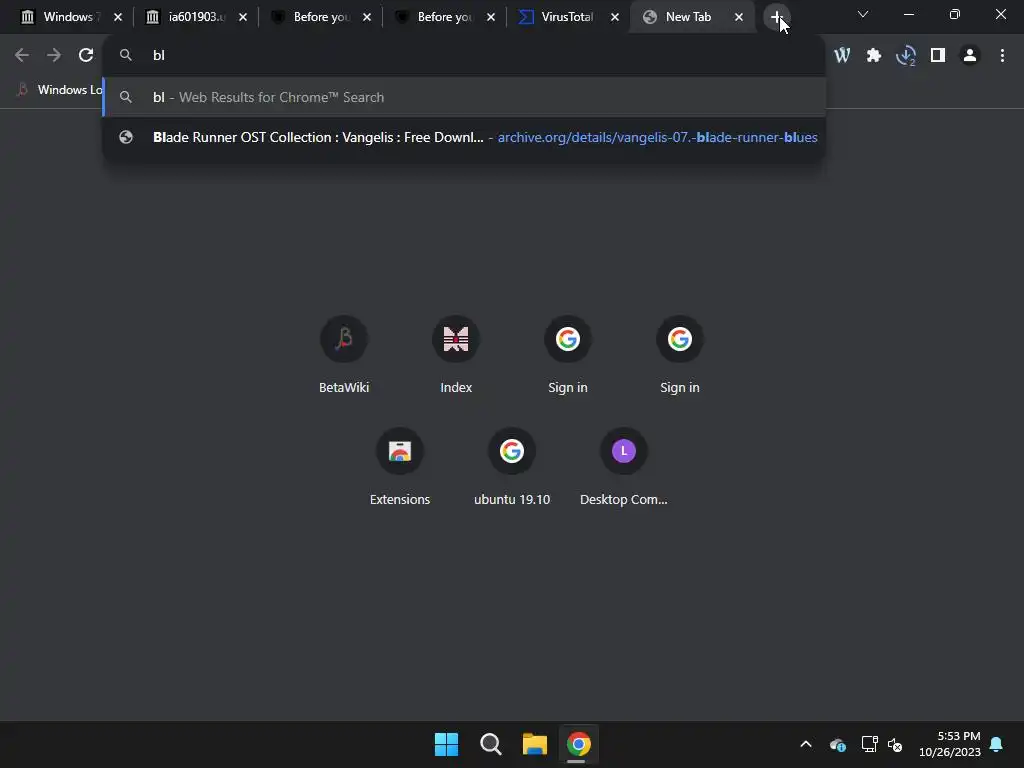1024x768 pixels.
Task: Open the Desktop Com... shortcut
Action: [x=624, y=467]
